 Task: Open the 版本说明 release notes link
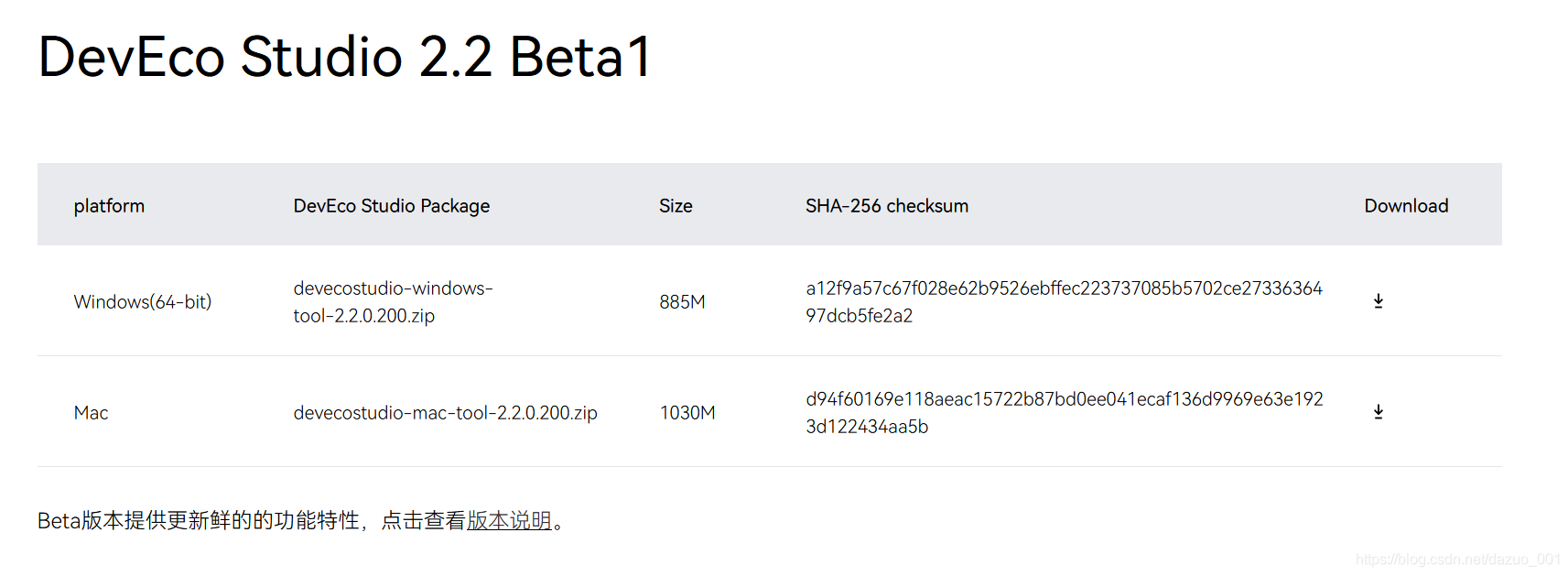(x=509, y=520)
